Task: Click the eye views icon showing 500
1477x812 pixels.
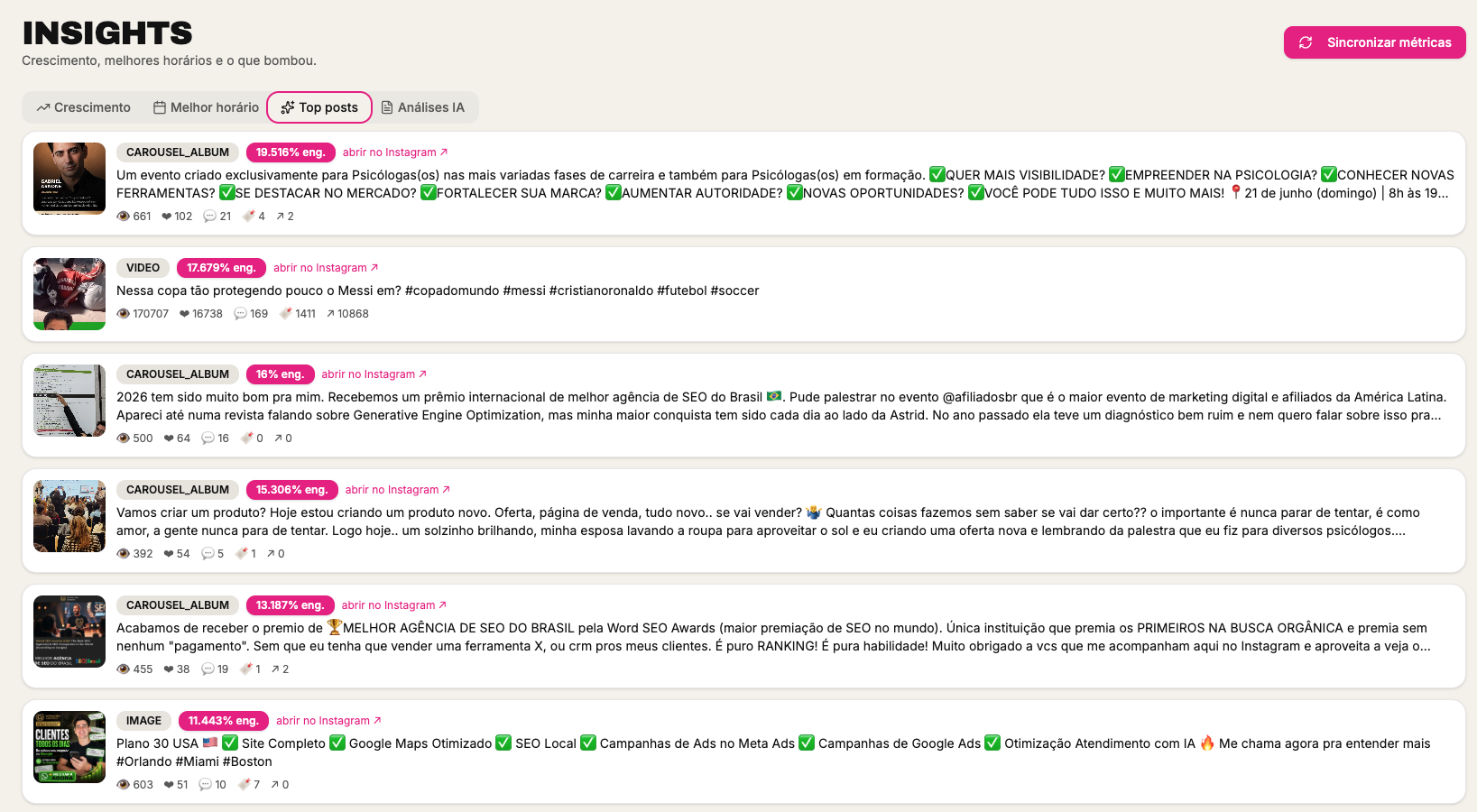Action: coord(124,438)
